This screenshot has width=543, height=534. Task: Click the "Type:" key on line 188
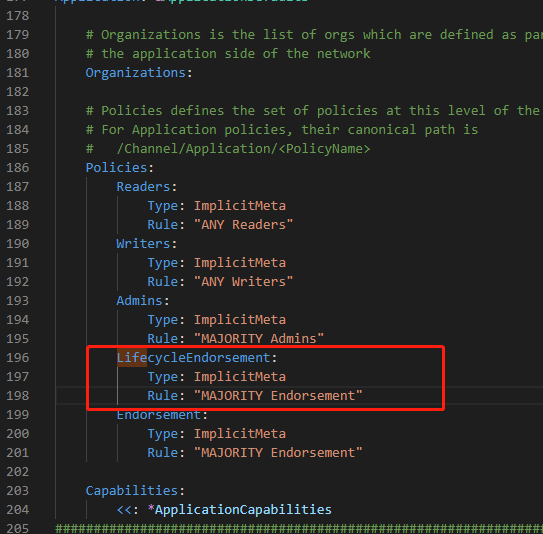point(166,206)
